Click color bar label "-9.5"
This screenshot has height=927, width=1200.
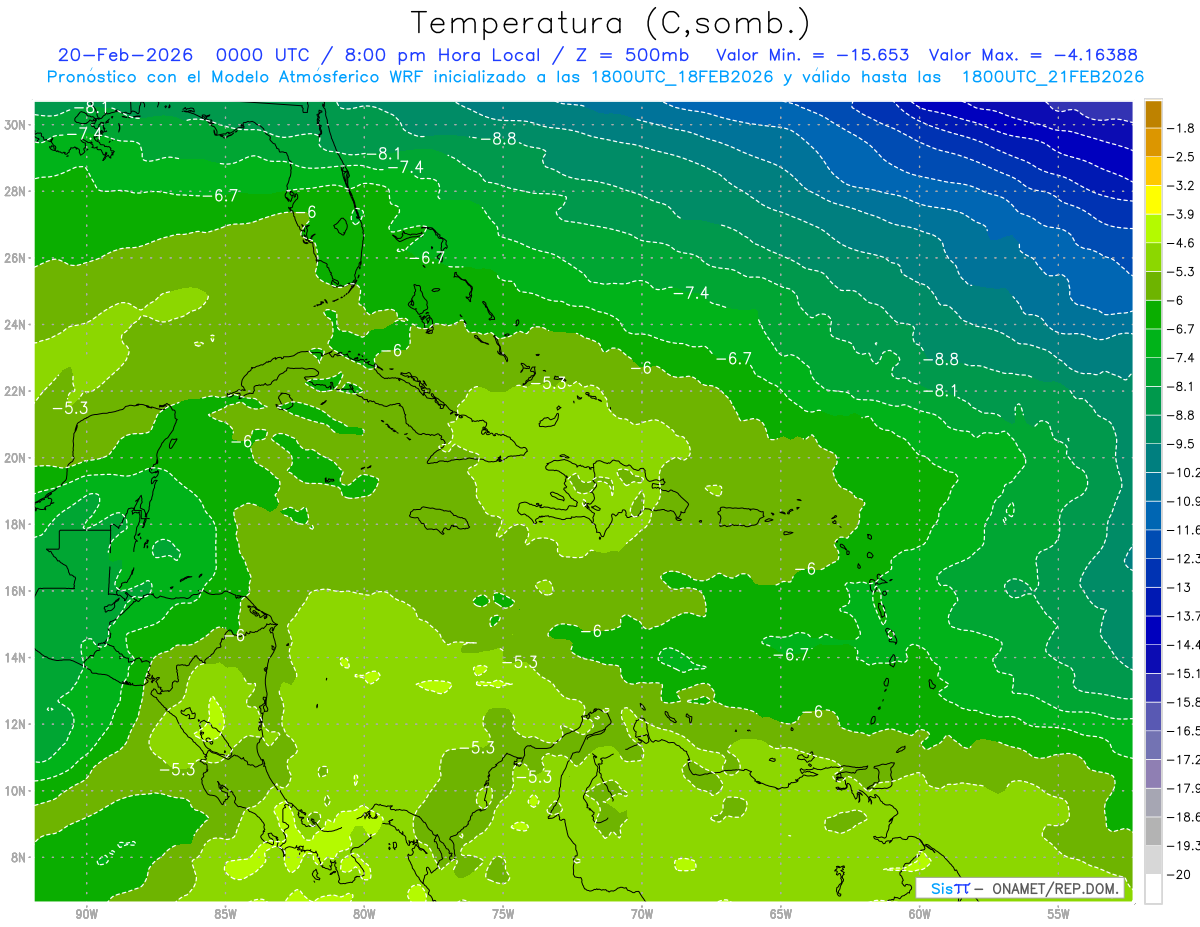(x=1180, y=444)
